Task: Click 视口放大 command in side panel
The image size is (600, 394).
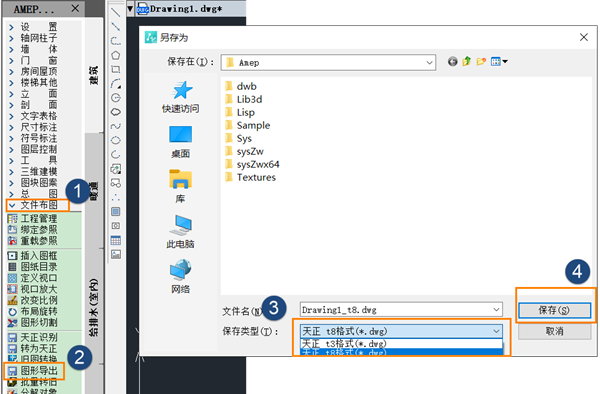Action: pyautogui.click(x=33, y=289)
